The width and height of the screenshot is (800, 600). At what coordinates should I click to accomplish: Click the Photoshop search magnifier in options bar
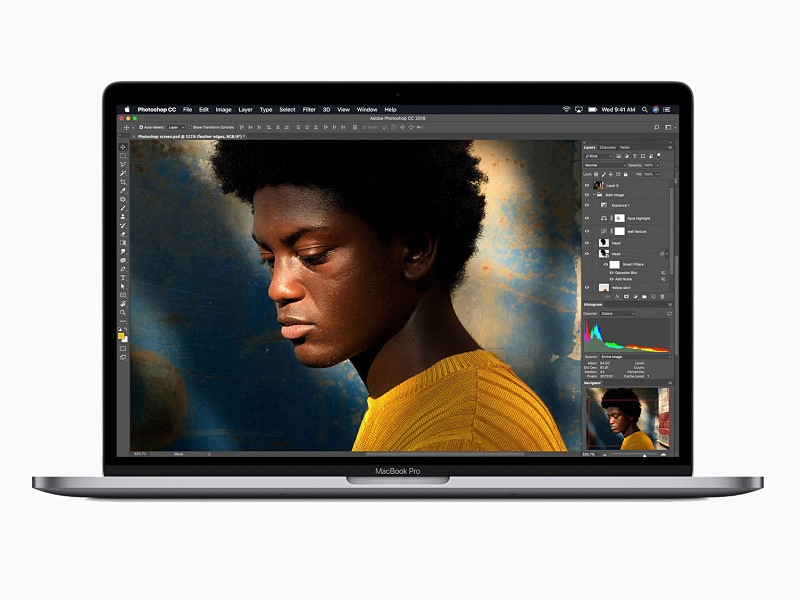click(x=657, y=128)
